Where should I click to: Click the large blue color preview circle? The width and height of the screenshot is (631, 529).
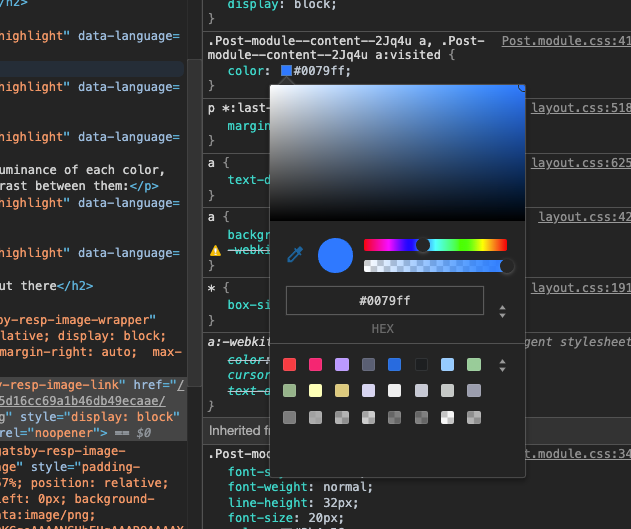pyautogui.click(x=335, y=255)
